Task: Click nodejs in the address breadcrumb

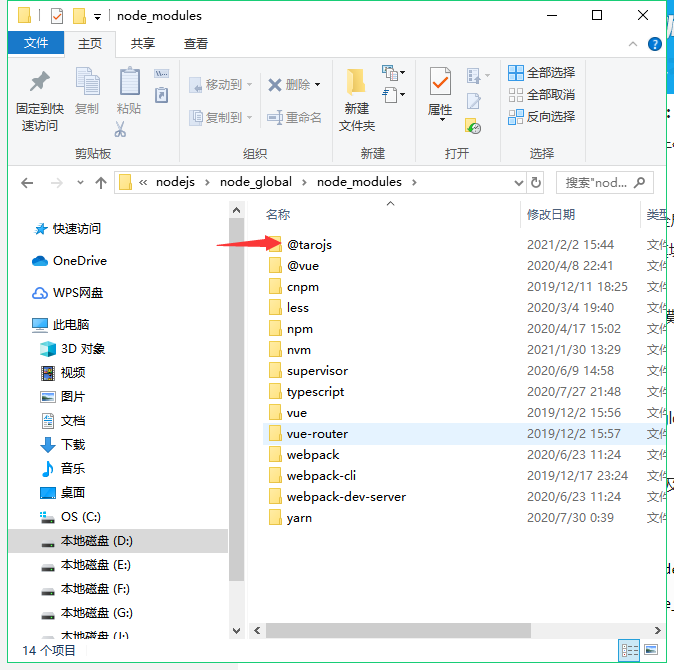Action: coord(175,182)
